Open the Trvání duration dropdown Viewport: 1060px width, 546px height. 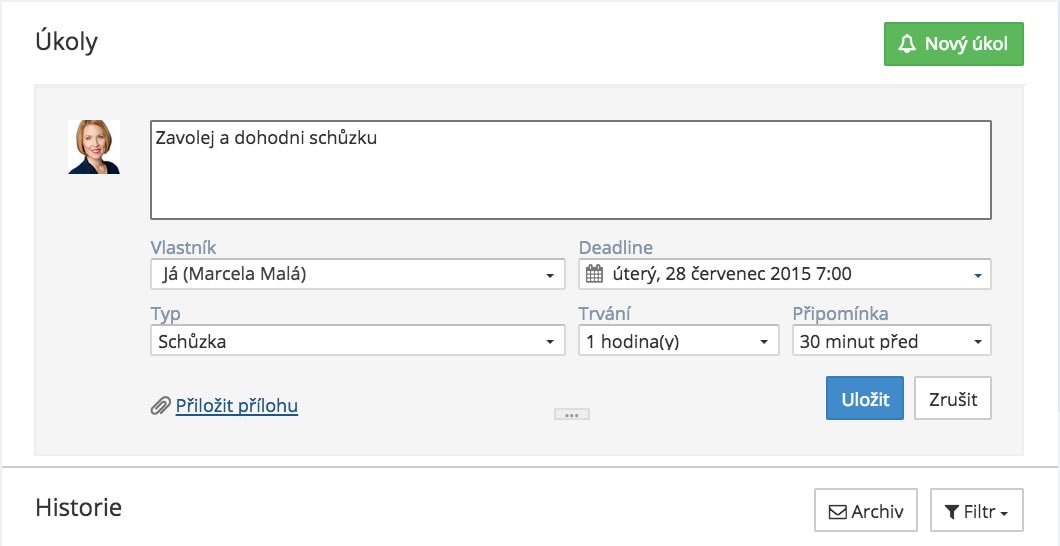[679, 341]
